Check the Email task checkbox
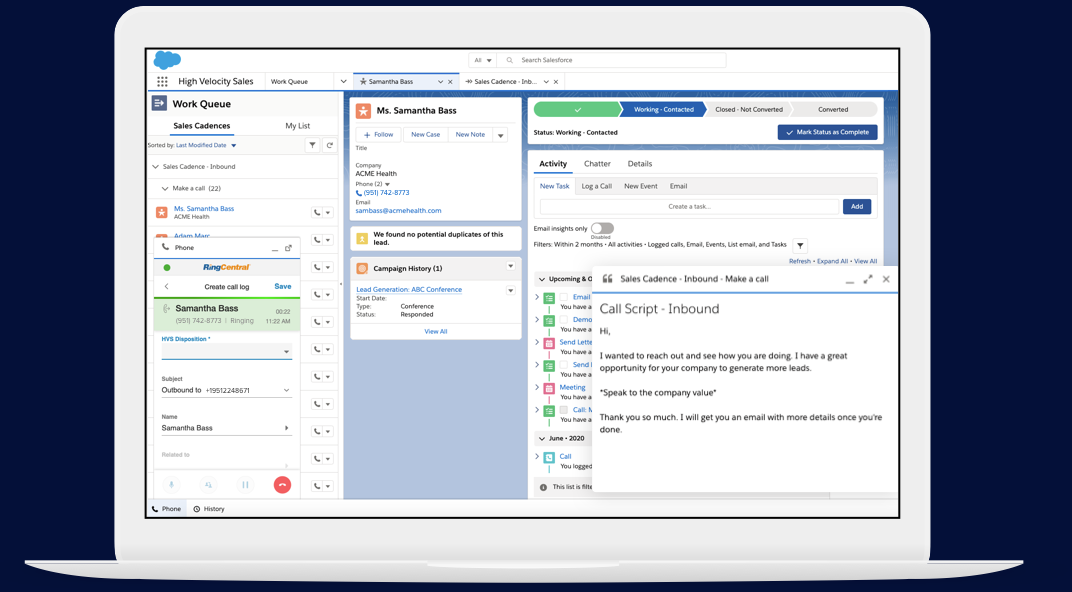This screenshot has width=1072, height=592. point(563,297)
